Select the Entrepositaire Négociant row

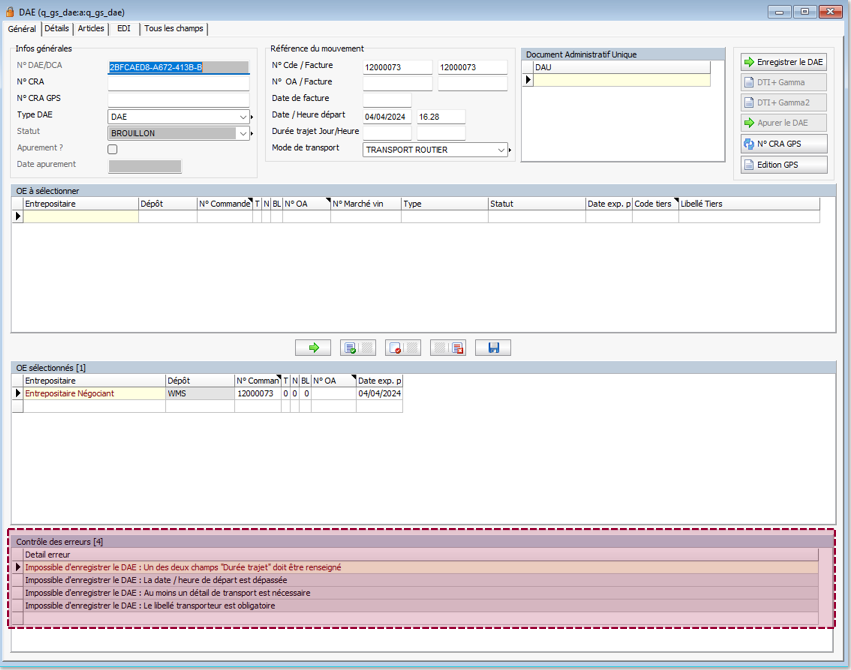(93, 394)
